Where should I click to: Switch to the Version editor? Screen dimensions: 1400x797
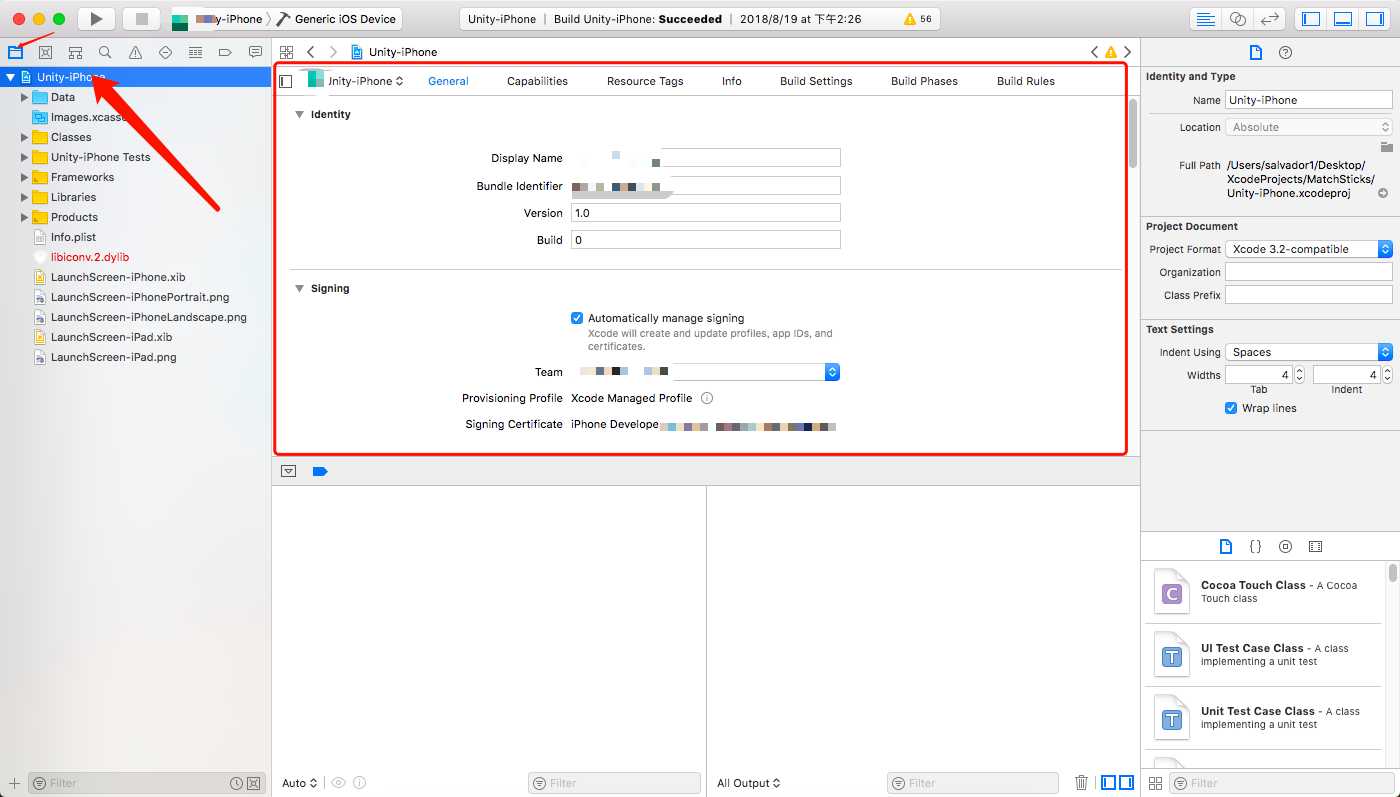(x=1270, y=19)
